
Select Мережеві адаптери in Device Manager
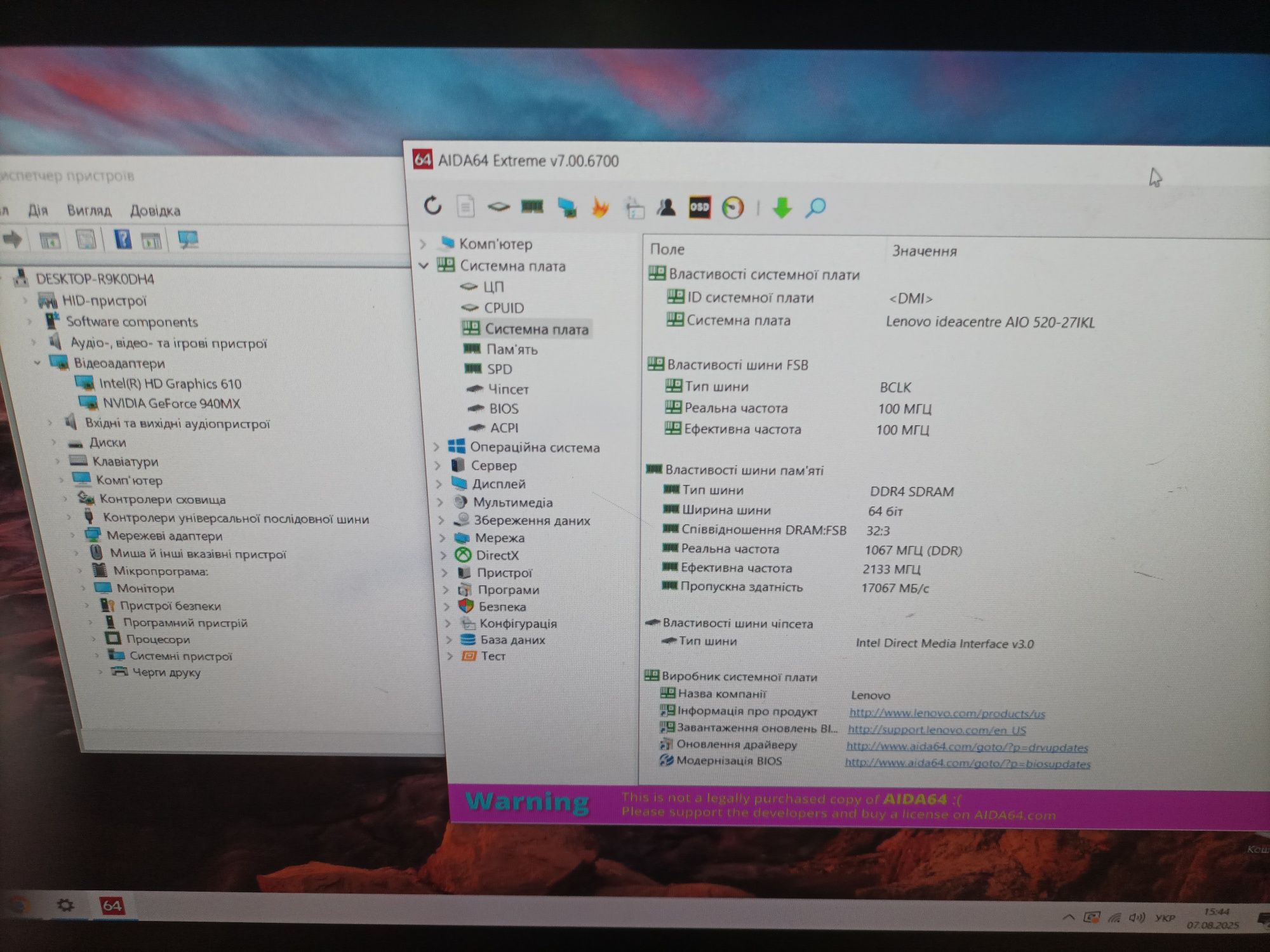tap(164, 536)
